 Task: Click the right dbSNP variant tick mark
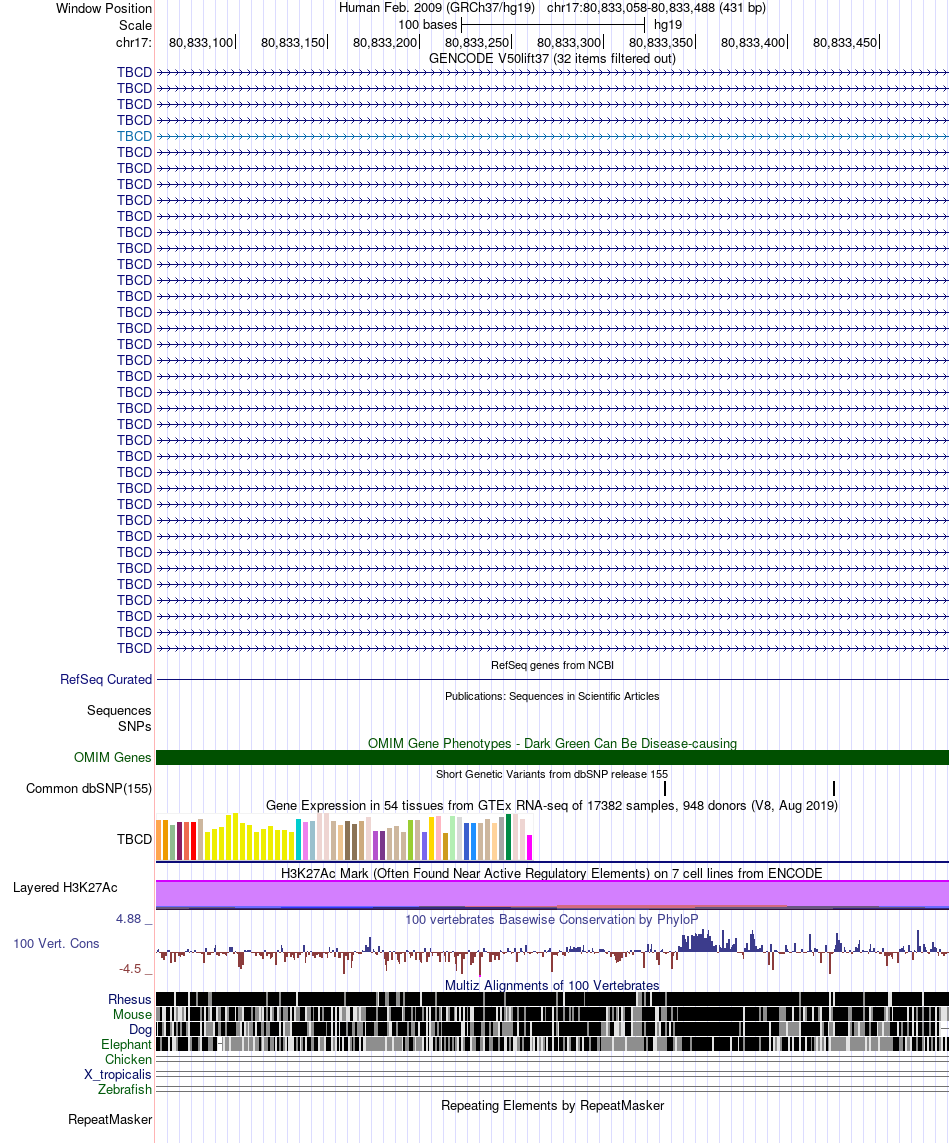[x=833, y=788]
